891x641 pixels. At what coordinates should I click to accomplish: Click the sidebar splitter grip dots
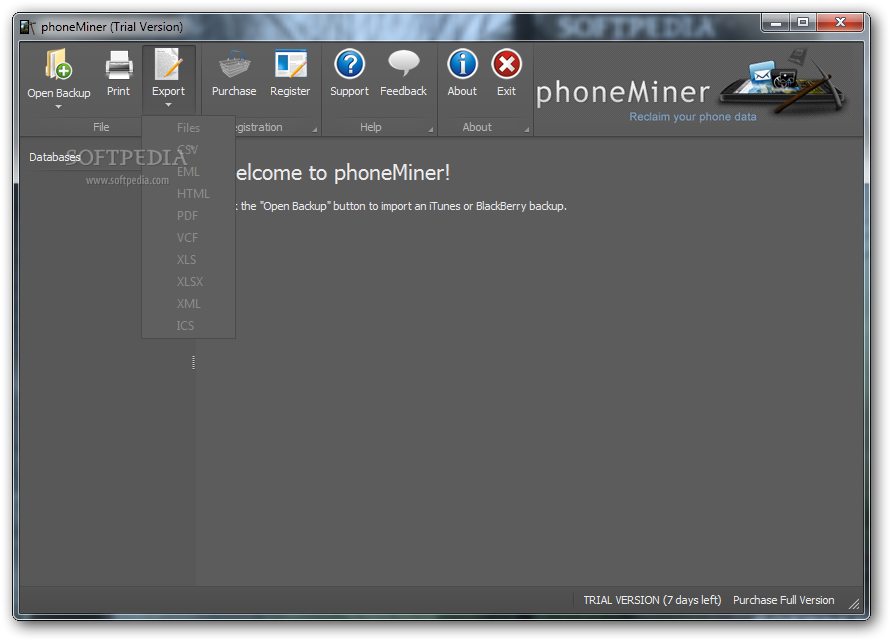tap(193, 363)
